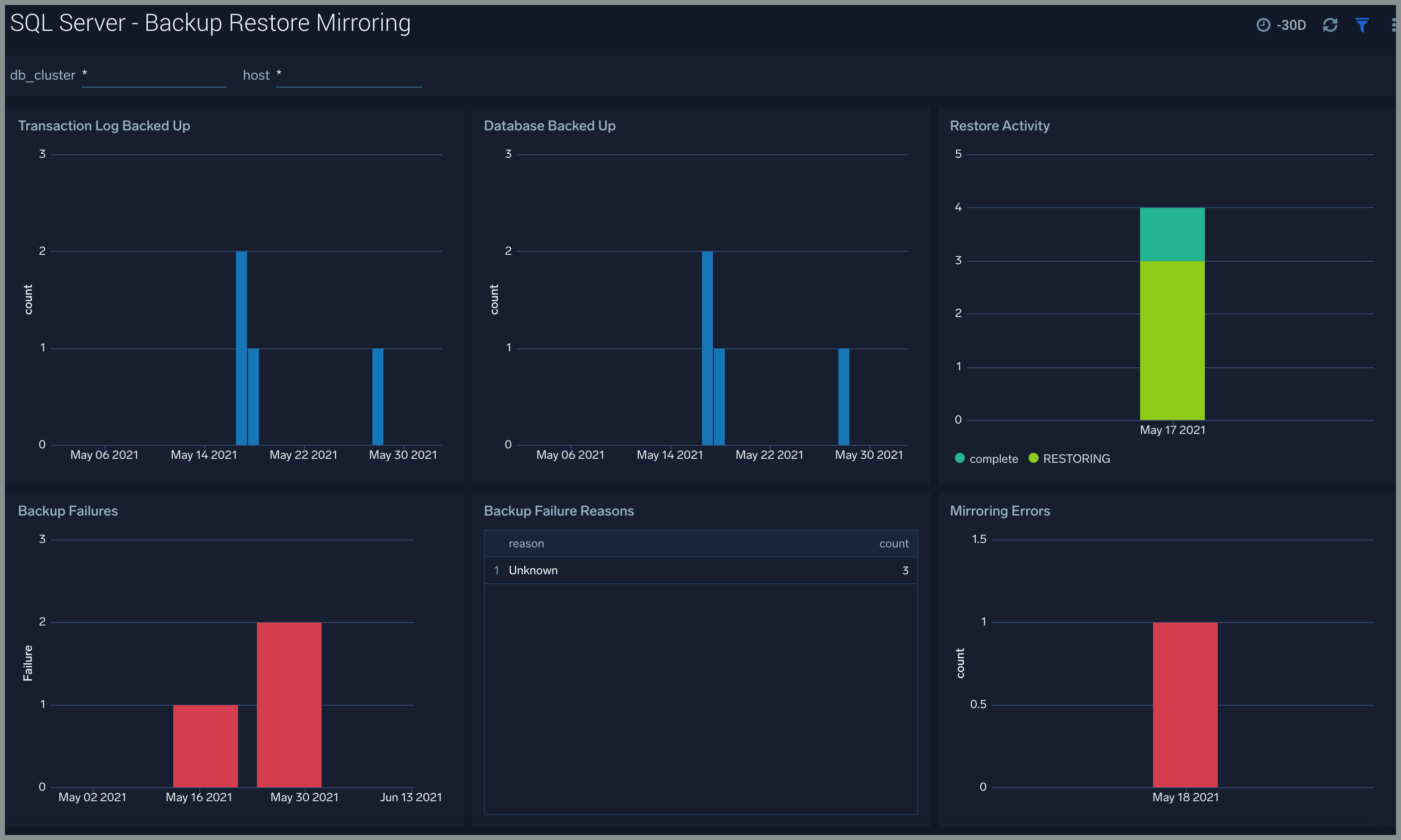Focus the host filter input field
Viewport: 1401px width, 840px height.
tap(349, 75)
